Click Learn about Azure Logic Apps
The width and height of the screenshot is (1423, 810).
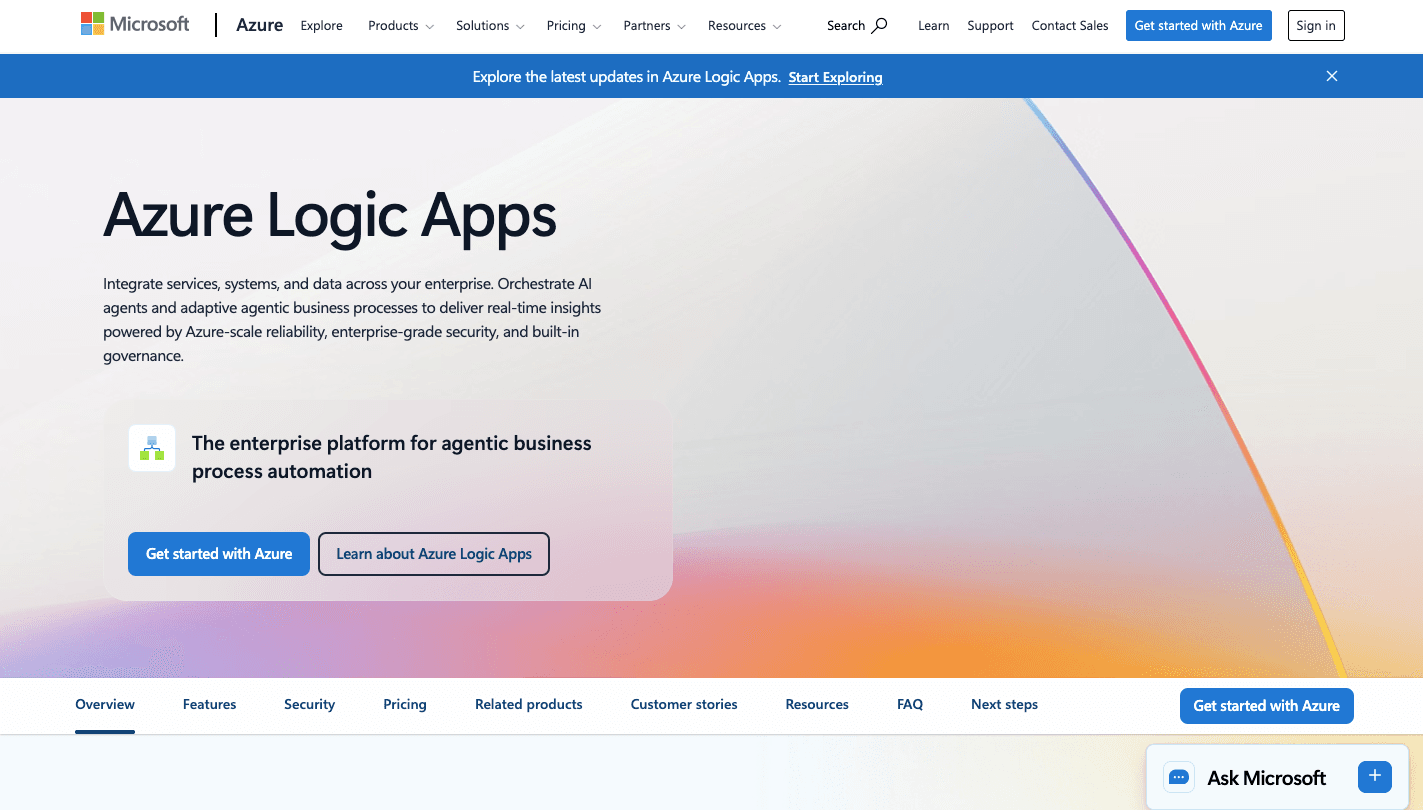[x=433, y=553]
